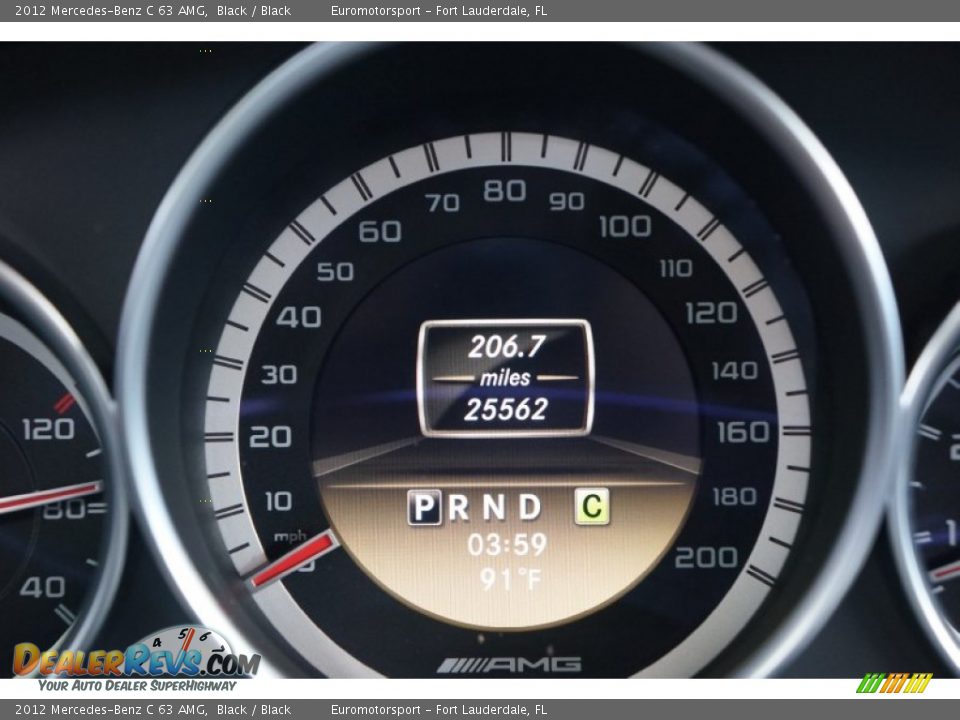The width and height of the screenshot is (960, 720).
Task: Click the 25562 odometer reading
Action: (506, 409)
